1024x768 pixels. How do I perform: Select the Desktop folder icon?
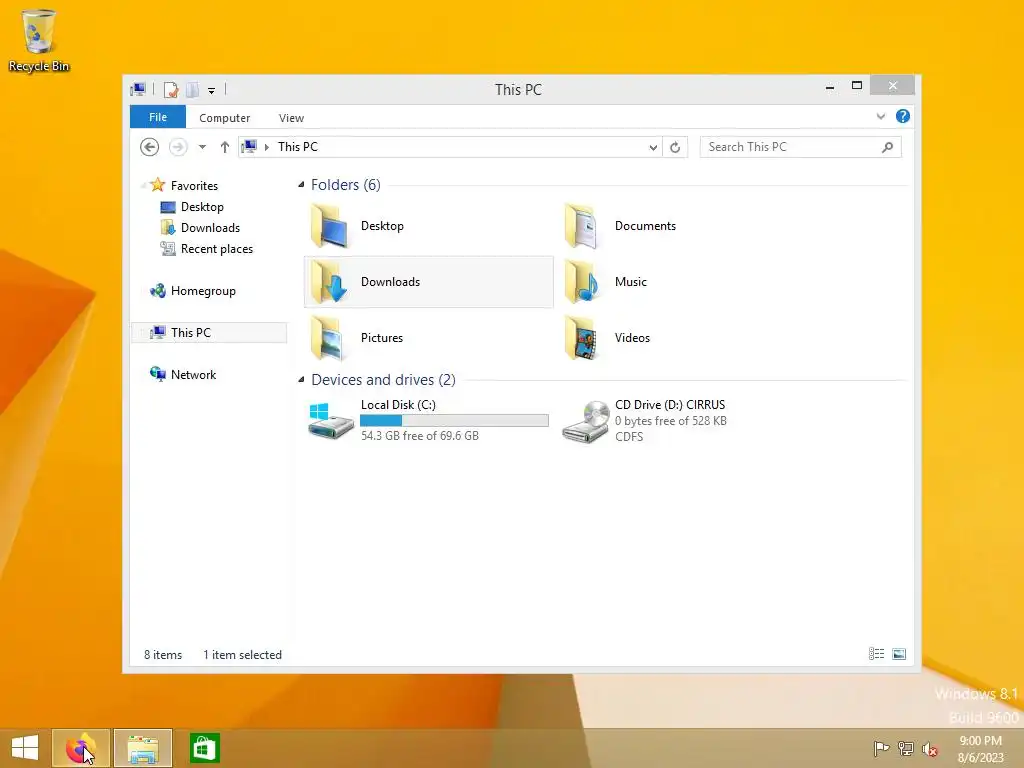pos(330,226)
